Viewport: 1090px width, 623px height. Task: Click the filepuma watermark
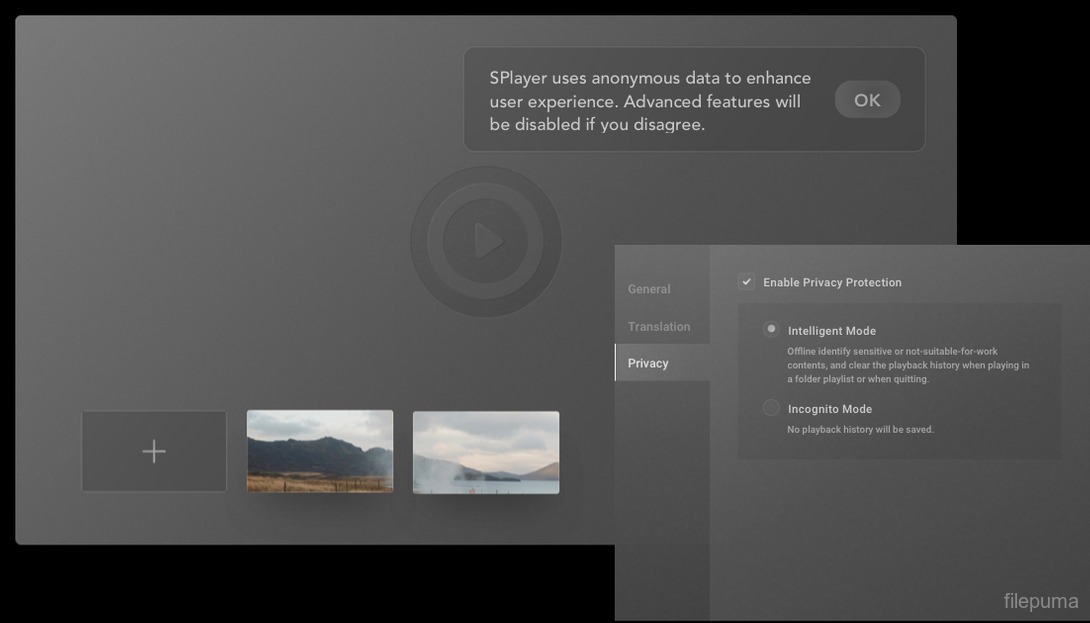click(x=1040, y=601)
